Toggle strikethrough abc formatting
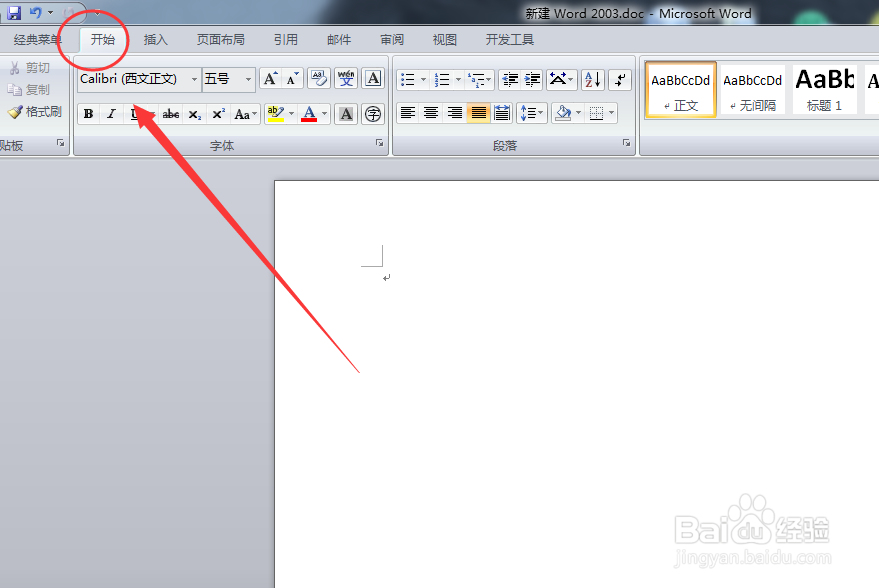 coord(170,114)
